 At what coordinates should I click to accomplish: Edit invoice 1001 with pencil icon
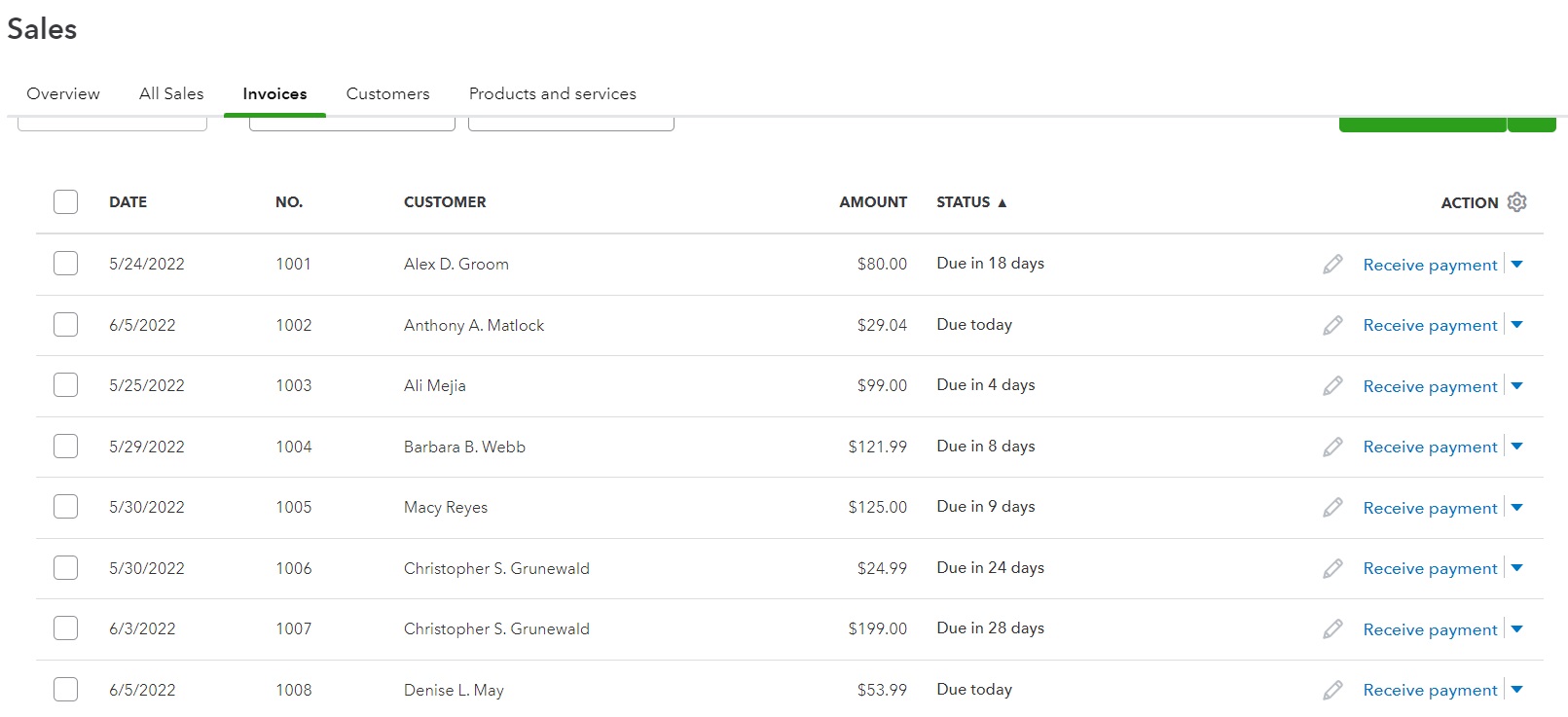(x=1332, y=265)
